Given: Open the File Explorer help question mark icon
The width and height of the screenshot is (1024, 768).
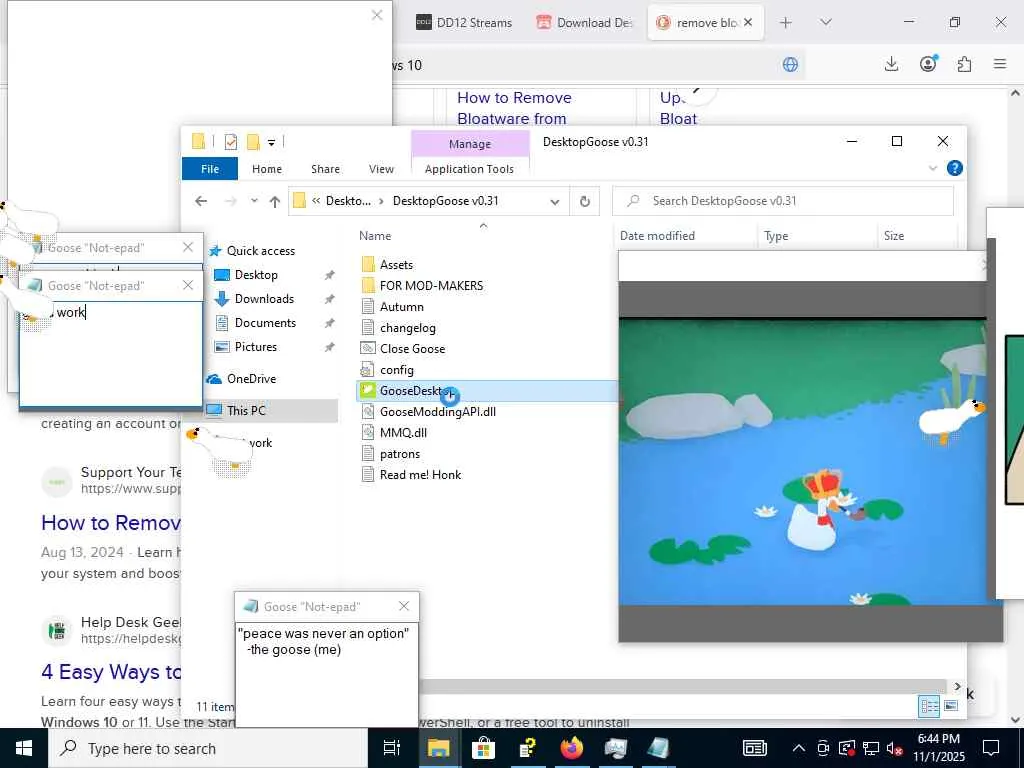Looking at the screenshot, I should [954, 168].
